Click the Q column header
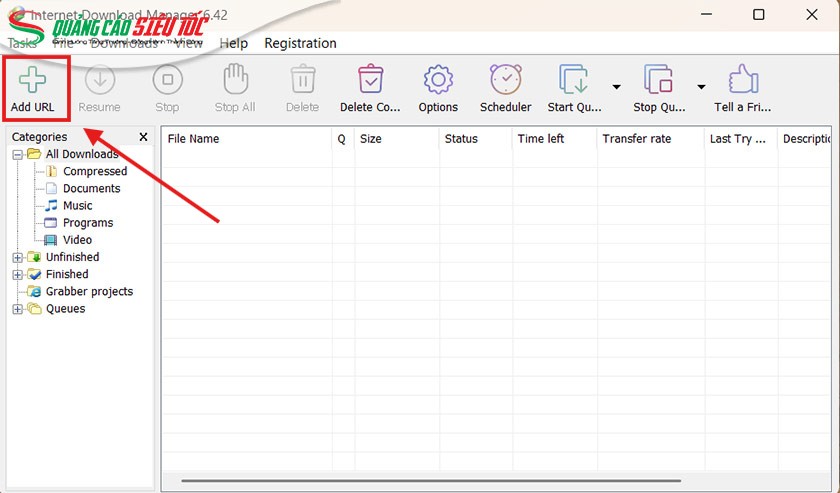 point(342,139)
